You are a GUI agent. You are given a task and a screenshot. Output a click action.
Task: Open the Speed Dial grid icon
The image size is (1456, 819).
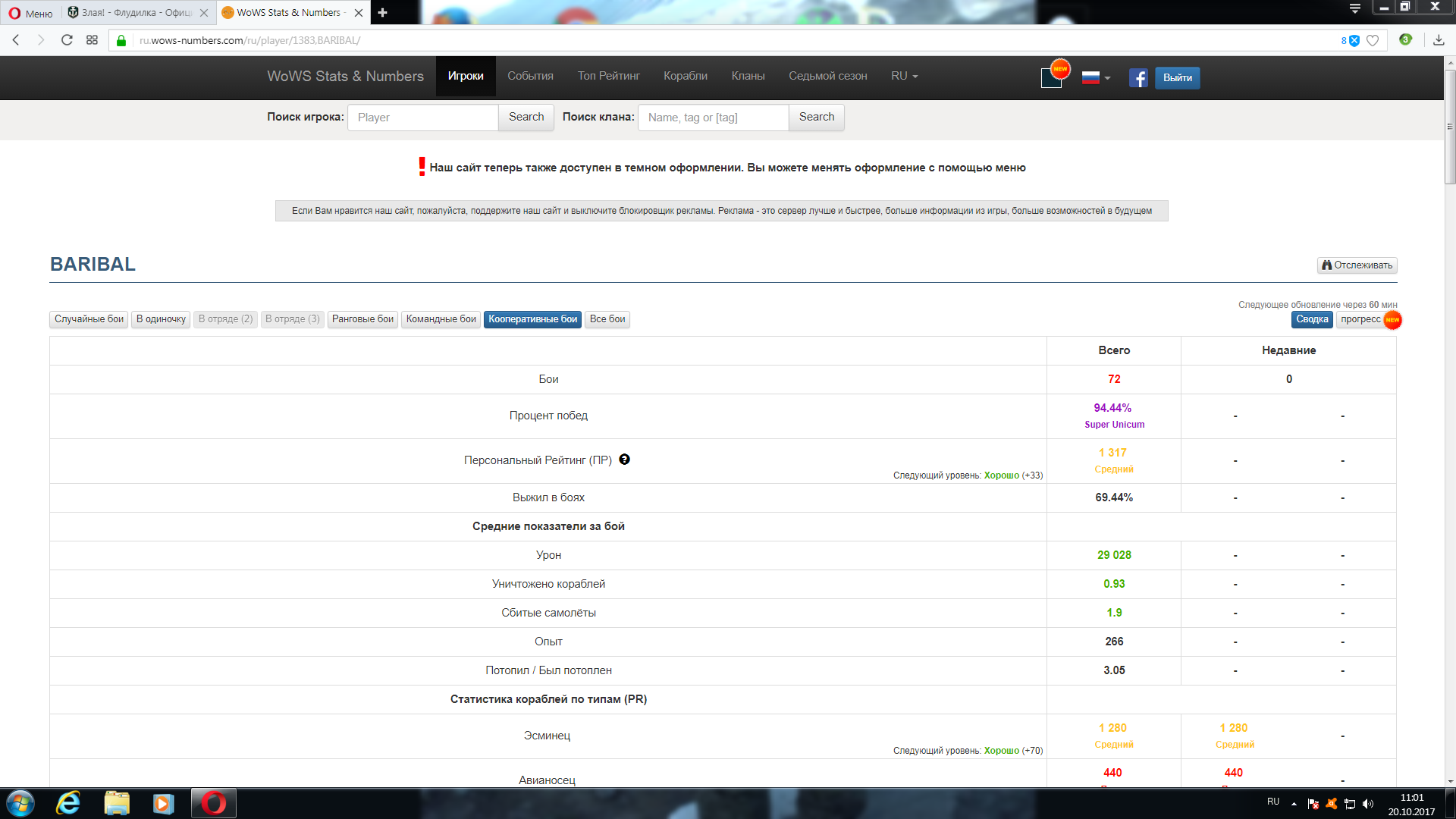[92, 40]
